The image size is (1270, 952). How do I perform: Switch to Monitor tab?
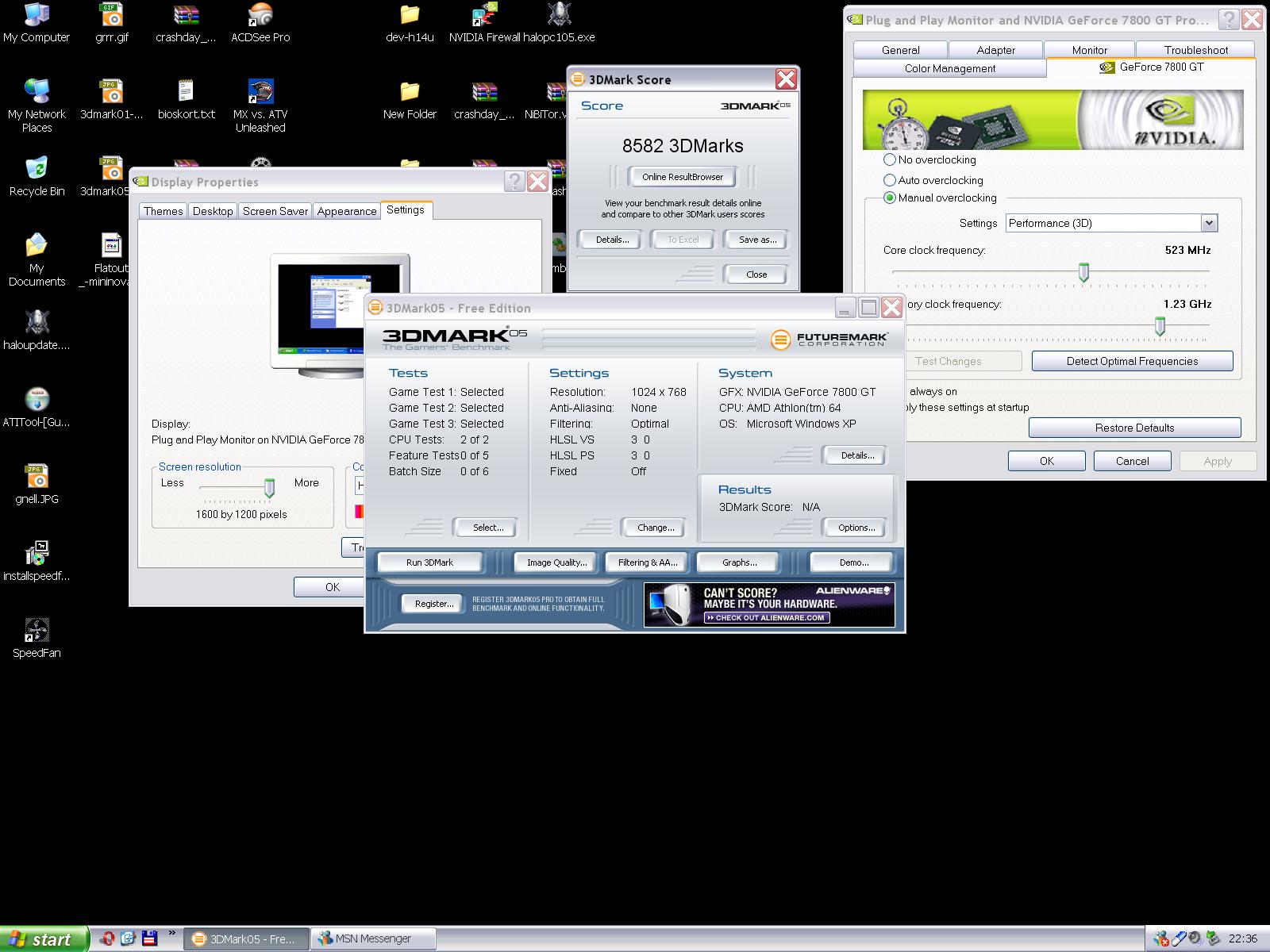pyautogui.click(x=1090, y=49)
